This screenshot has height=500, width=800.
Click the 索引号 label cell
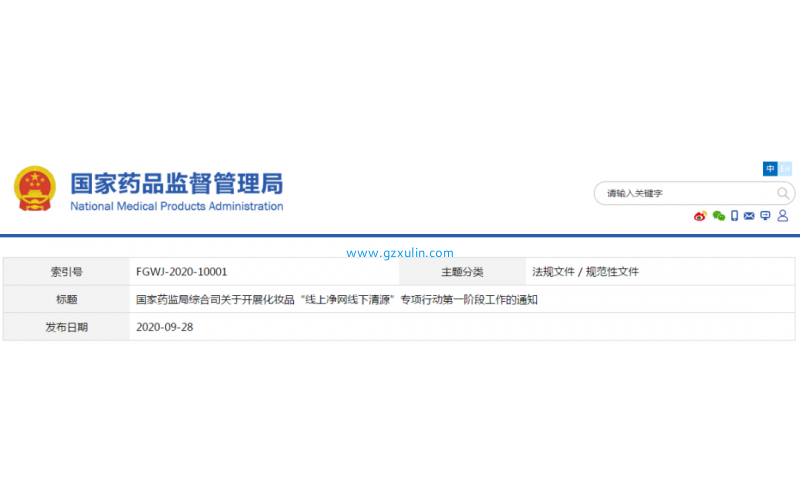pos(66,272)
